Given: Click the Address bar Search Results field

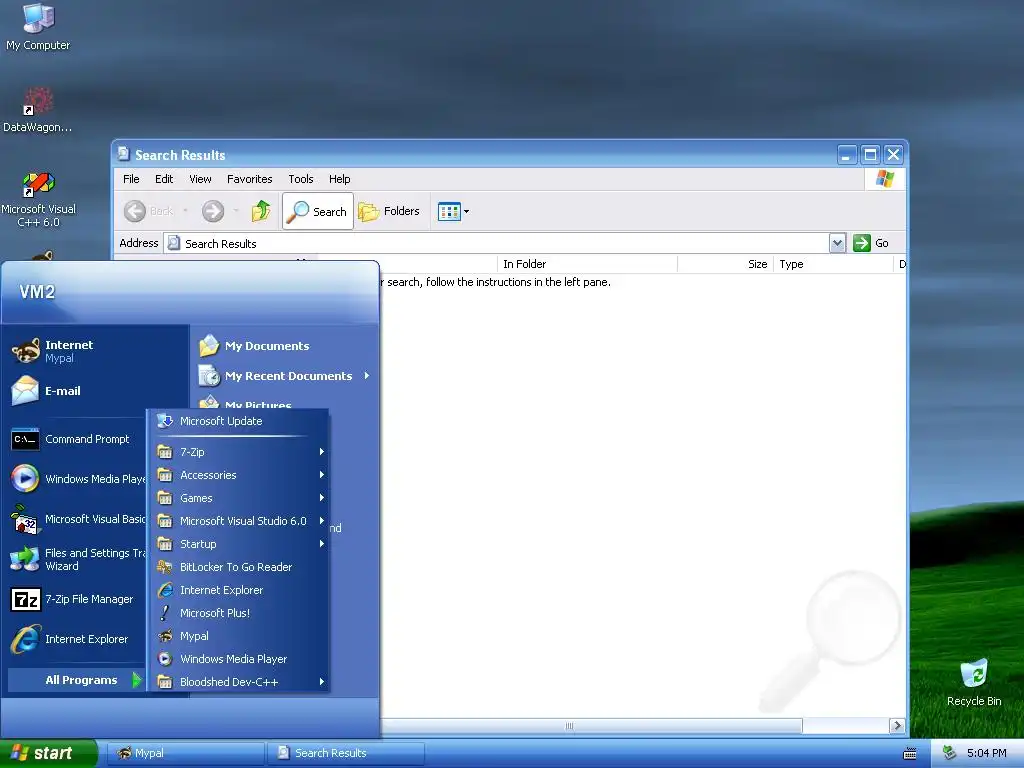Looking at the screenshot, I should 496,243.
